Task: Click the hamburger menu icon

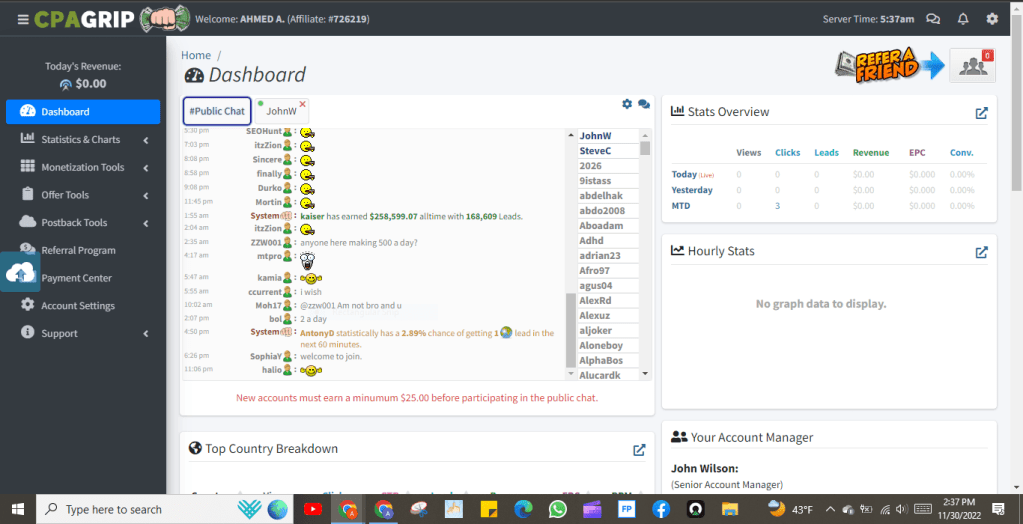Action: click(x=22, y=19)
